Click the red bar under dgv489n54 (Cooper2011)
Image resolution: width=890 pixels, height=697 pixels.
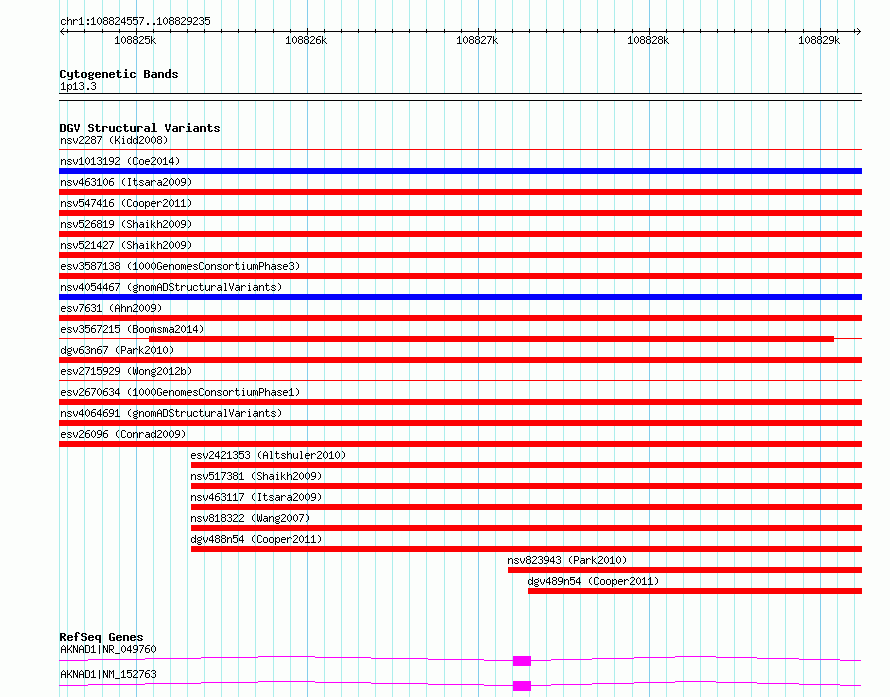695,591
